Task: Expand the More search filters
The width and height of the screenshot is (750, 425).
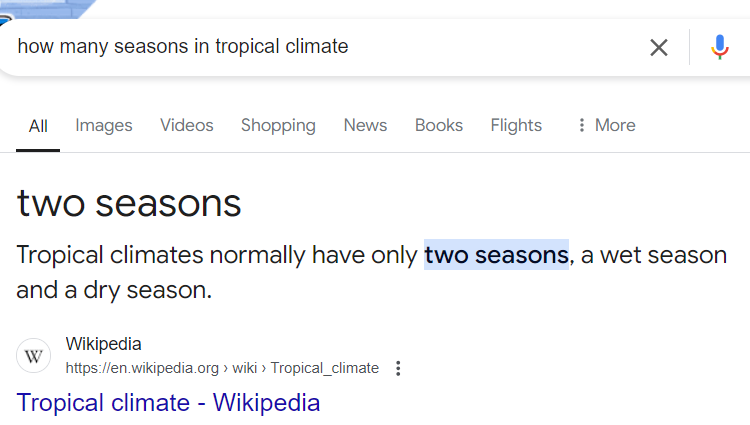Action: [x=606, y=125]
